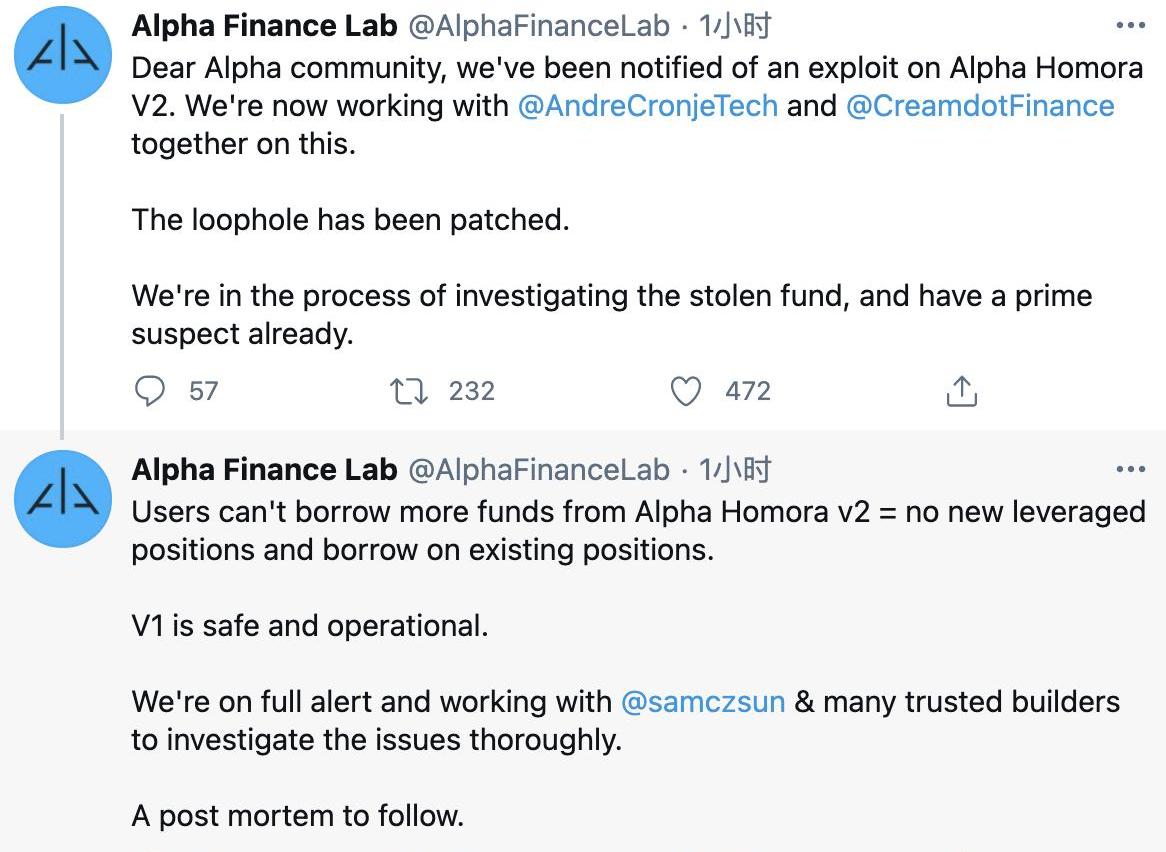View the 57 replies count

[203, 391]
